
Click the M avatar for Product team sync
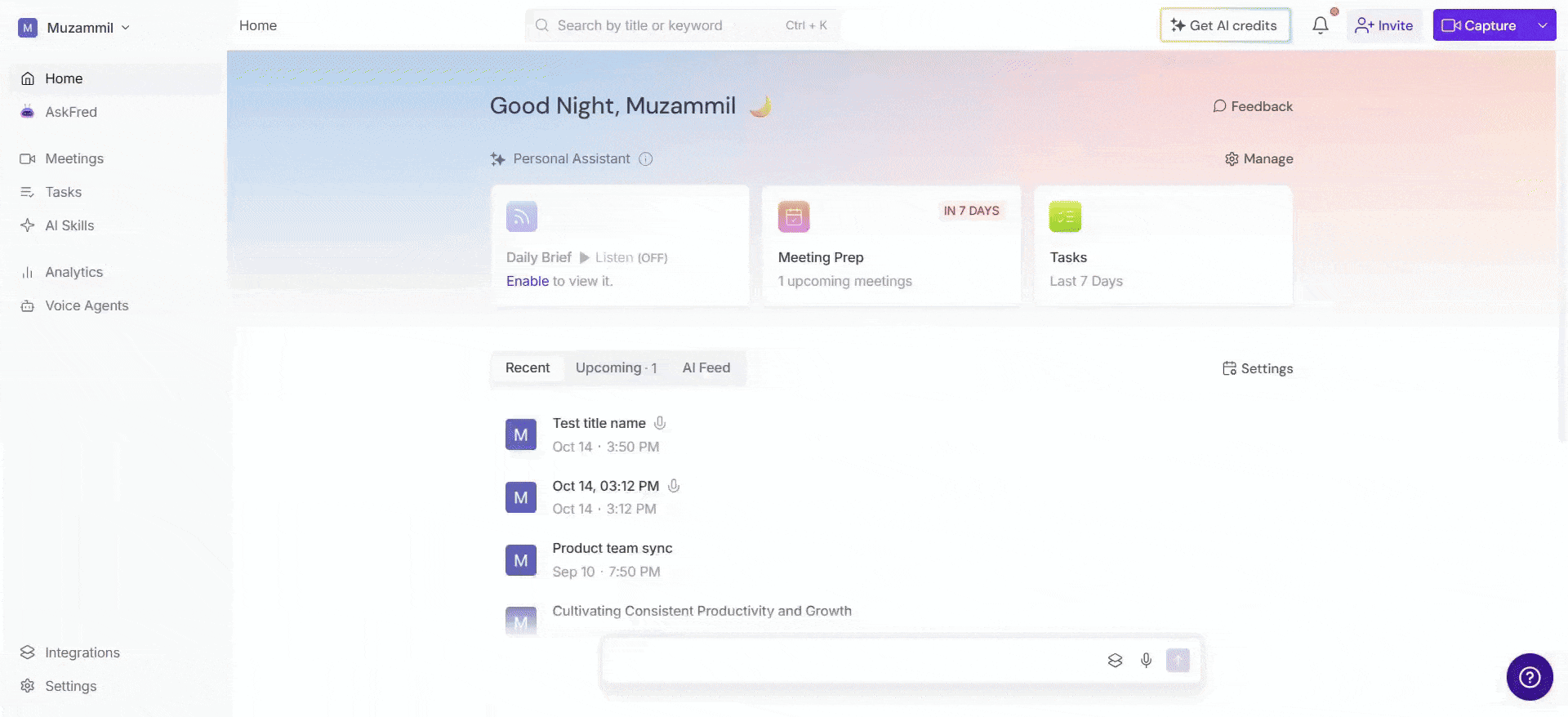tap(521, 560)
